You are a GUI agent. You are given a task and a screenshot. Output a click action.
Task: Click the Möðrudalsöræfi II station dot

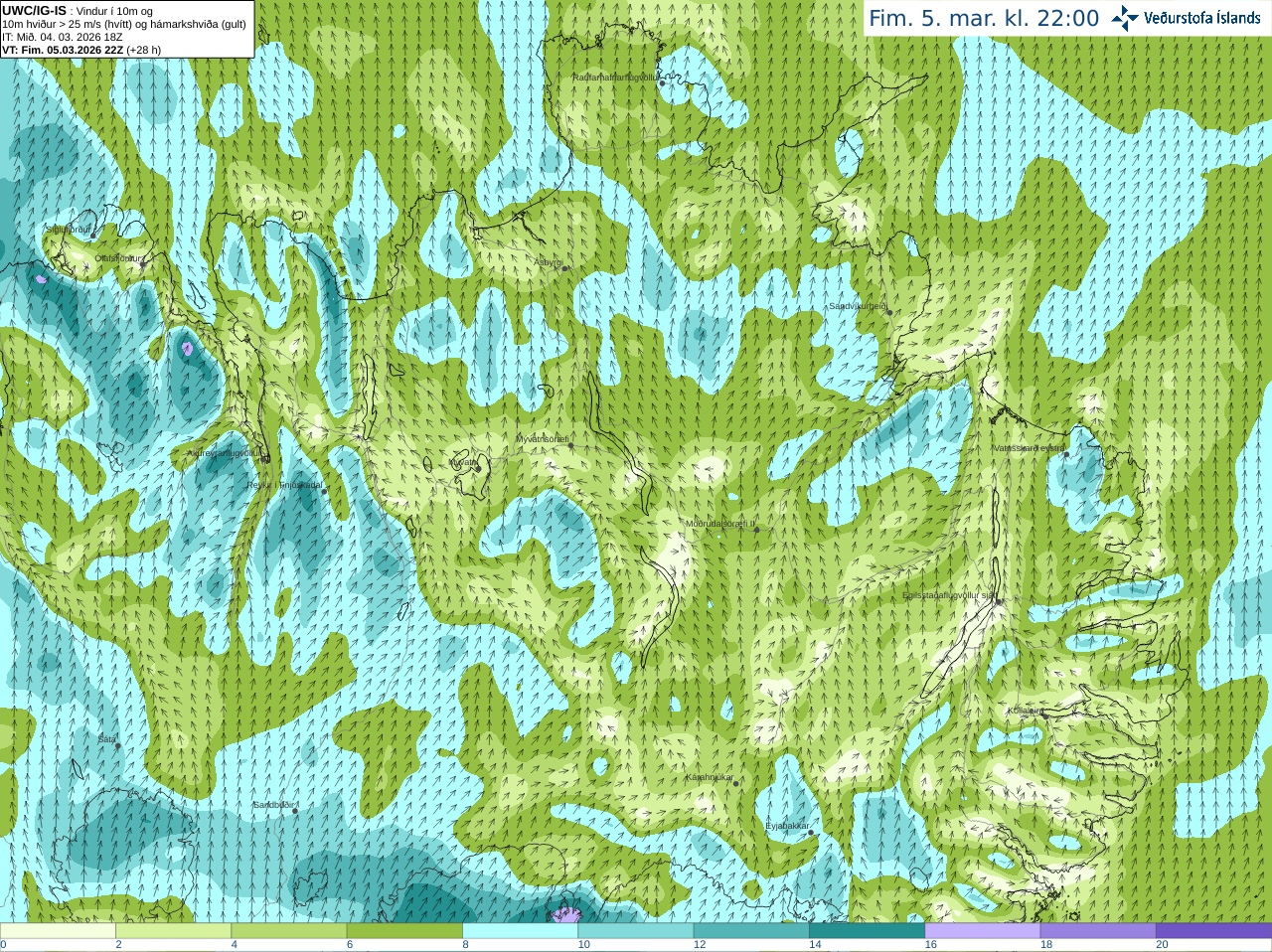756,530
